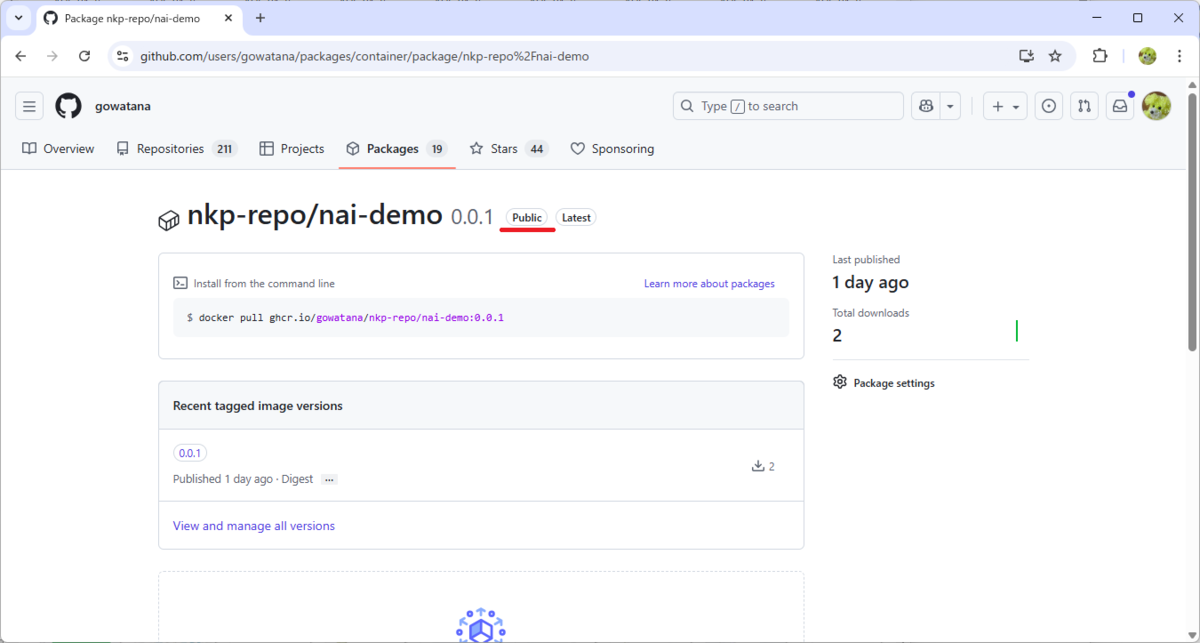
Task: Open the Issues icon in header
Action: pos(1048,106)
